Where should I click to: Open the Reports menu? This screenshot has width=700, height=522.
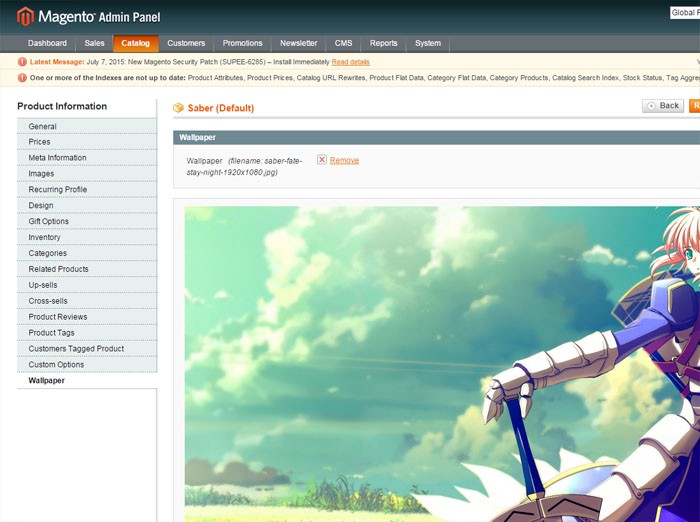(x=383, y=43)
